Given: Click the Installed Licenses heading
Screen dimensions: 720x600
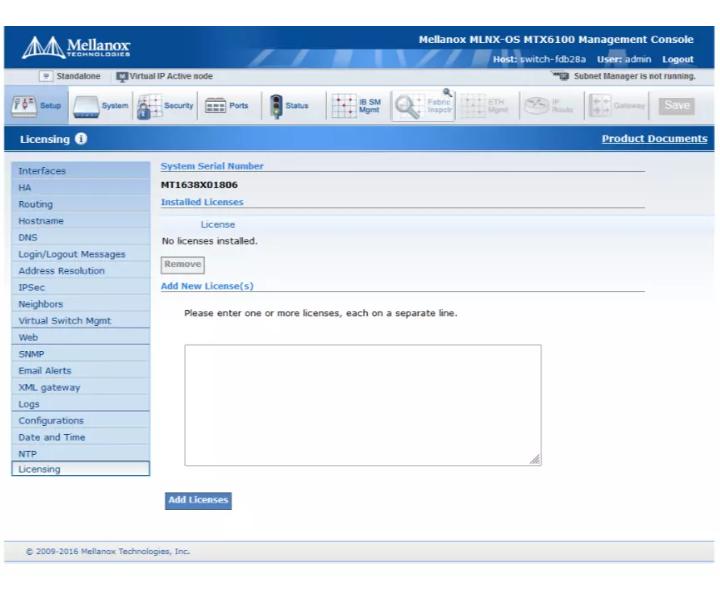Looking at the screenshot, I should (202, 202).
